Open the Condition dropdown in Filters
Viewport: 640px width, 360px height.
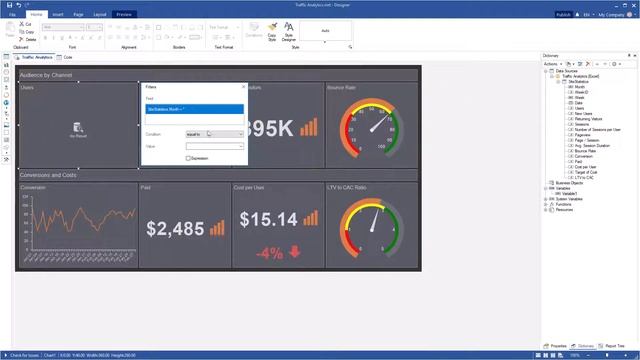(x=215, y=134)
